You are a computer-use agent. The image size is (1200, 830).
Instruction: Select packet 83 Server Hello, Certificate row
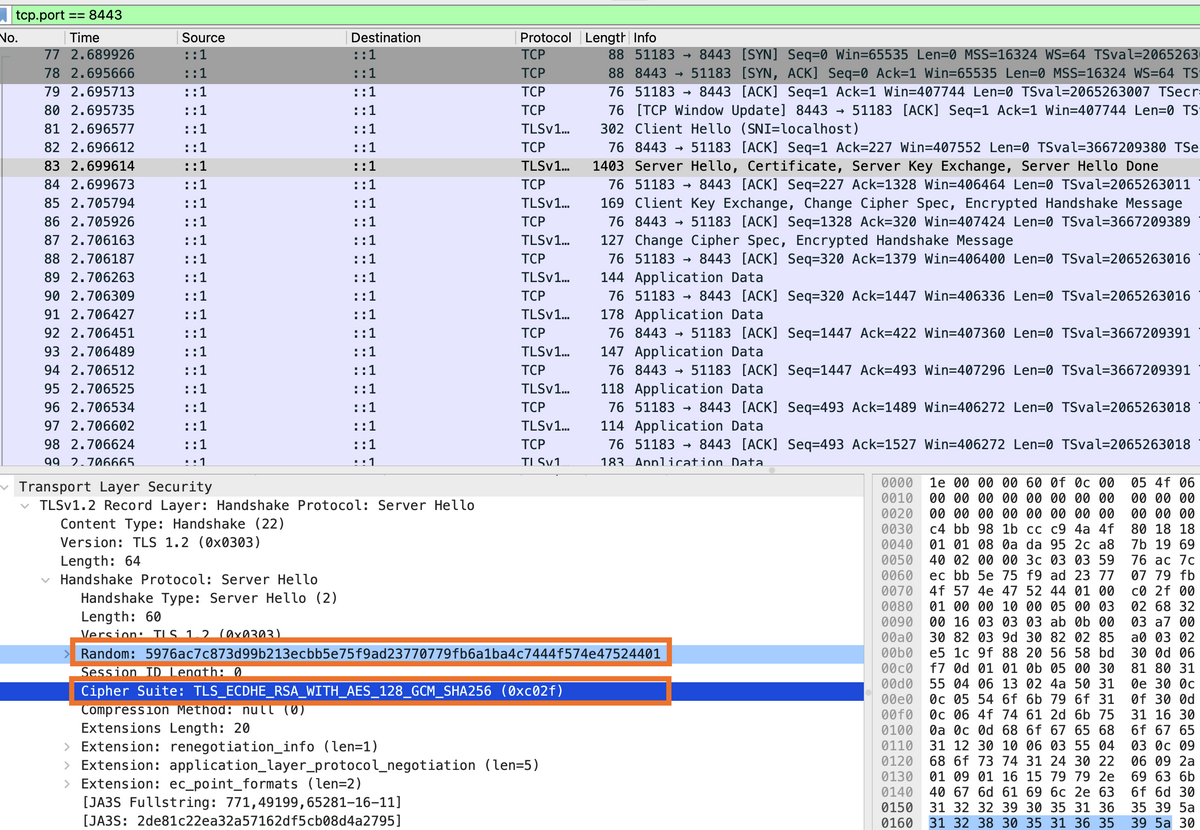click(x=600, y=166)
